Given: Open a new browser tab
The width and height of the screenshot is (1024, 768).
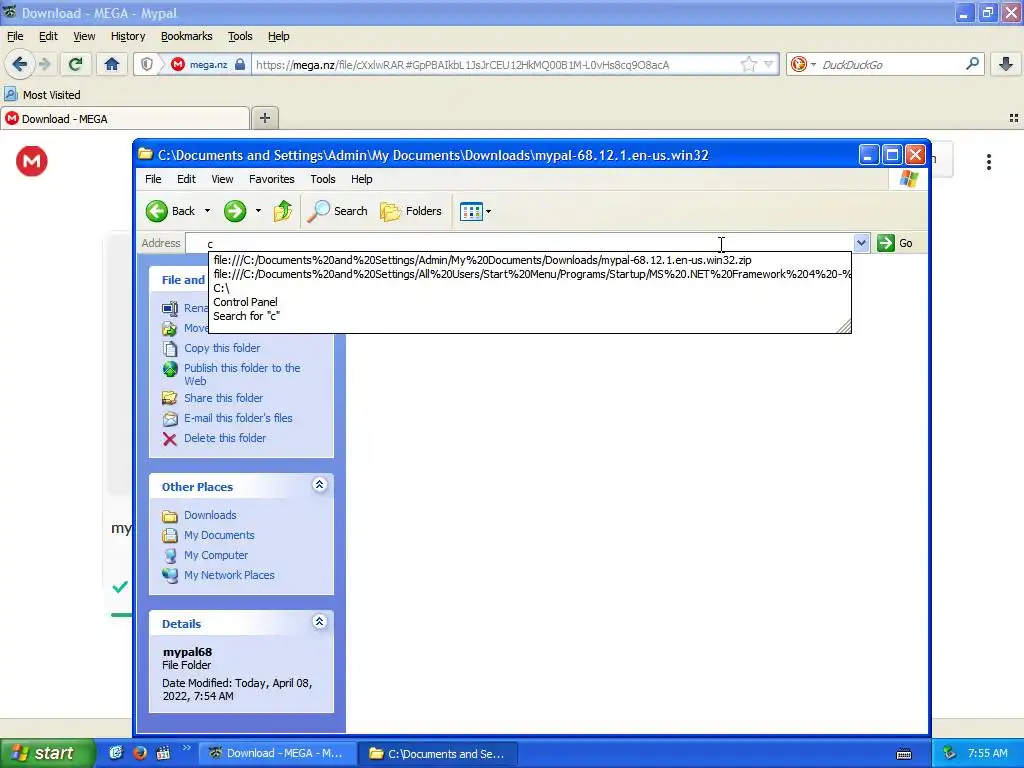Looking at the screenshot, I should pyautogui.click(x=264, y=118).
